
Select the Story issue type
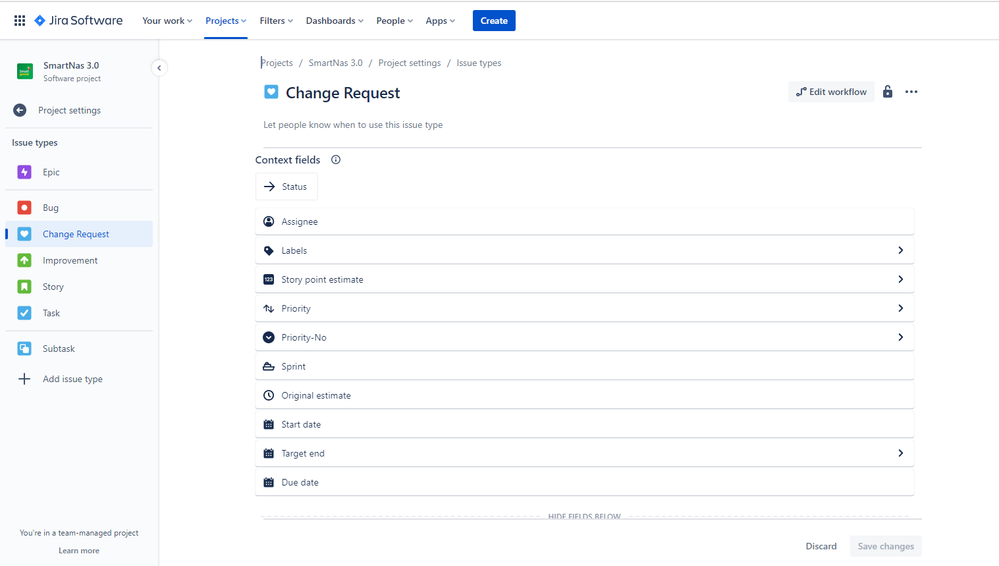(79, 287)
